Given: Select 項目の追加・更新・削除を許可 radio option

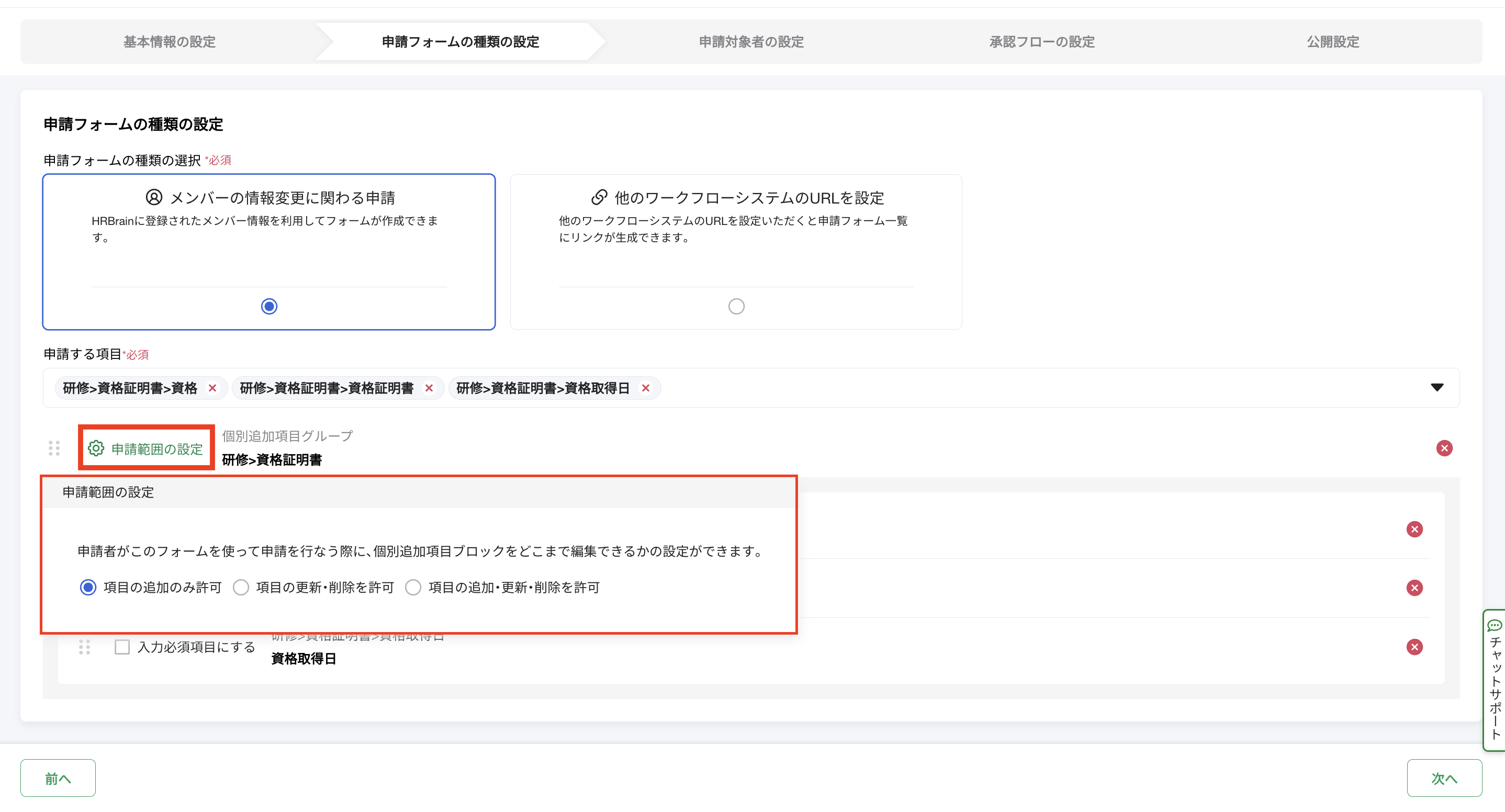Looking at the screenshot, I should click(413, 587).
